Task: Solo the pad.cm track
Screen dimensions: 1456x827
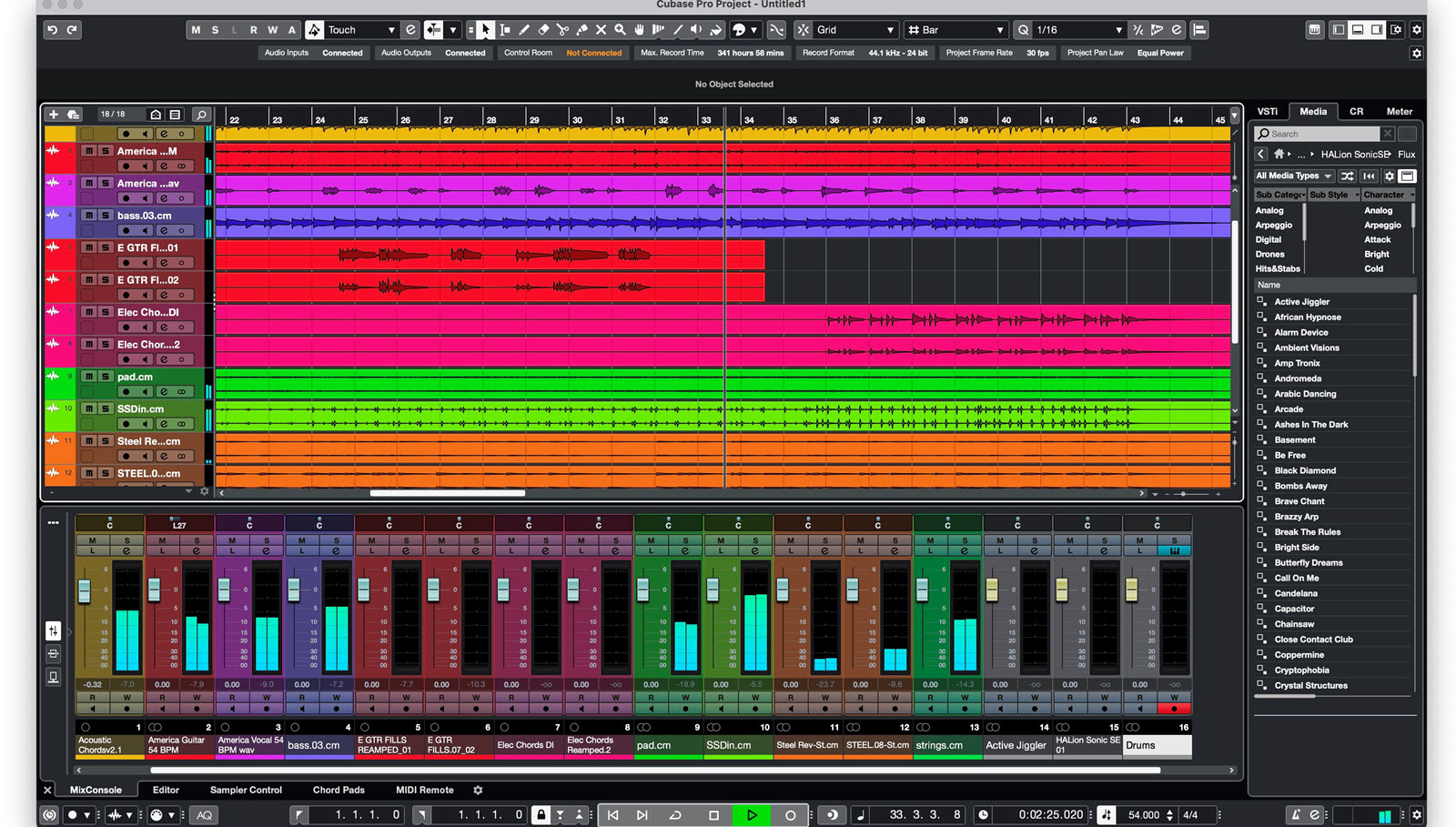Action: click(105, 377)
